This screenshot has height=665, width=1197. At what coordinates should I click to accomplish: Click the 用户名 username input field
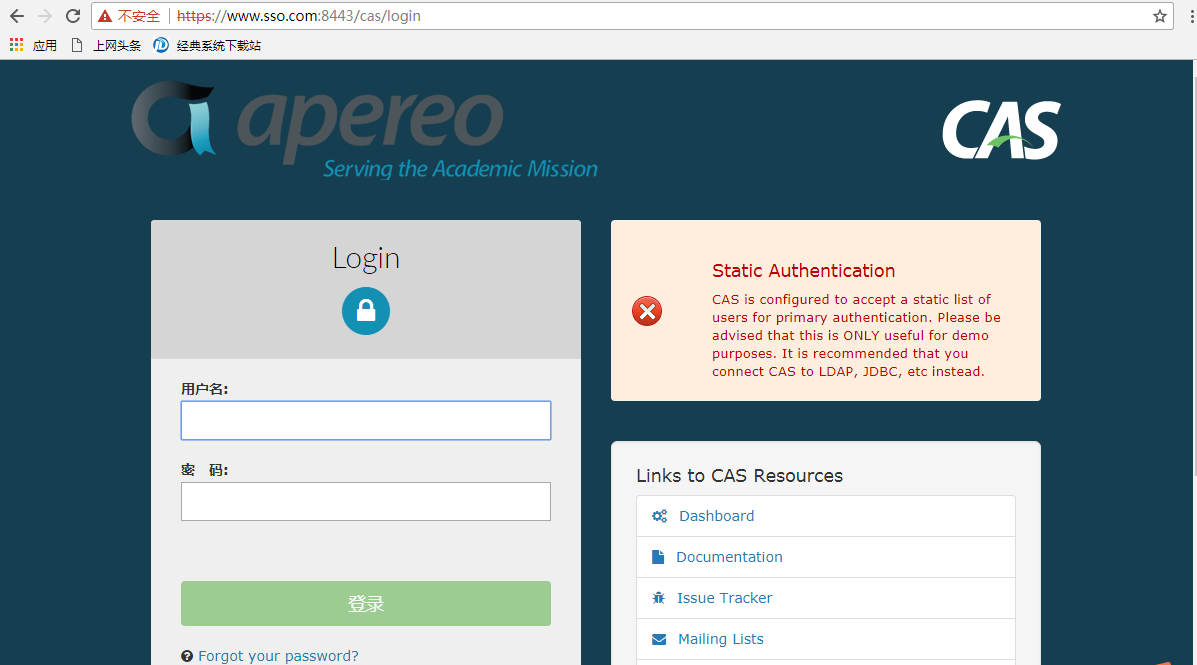365,420
